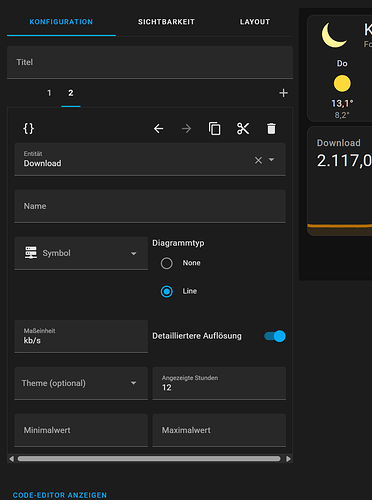This screenshot has width=372, height=500.
Task: Focus the Maximalwert input field
Action: coord(219,430)
